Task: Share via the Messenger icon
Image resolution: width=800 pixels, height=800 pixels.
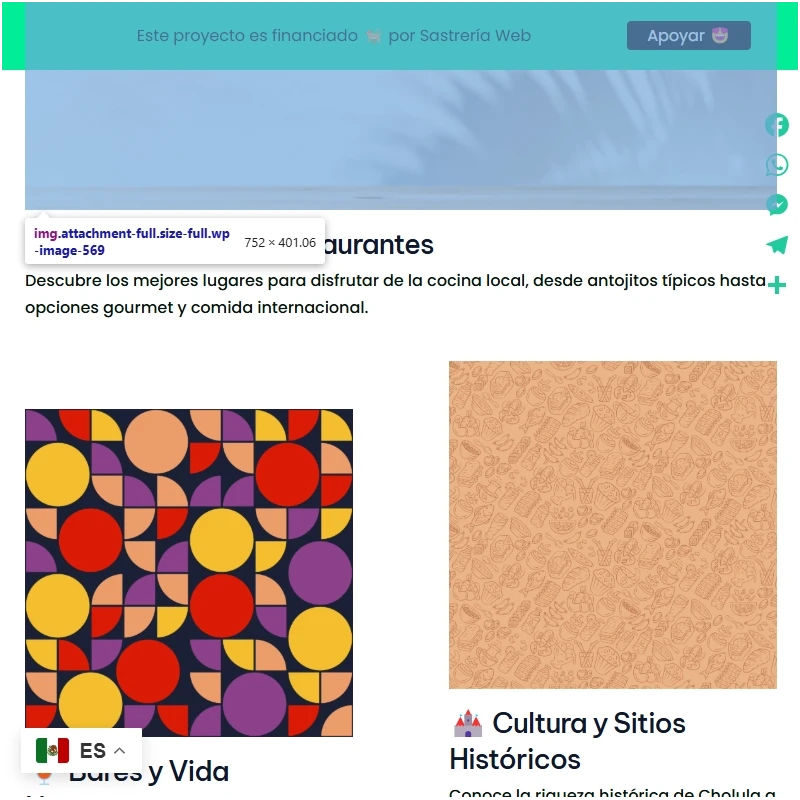Action: point(777,205)
